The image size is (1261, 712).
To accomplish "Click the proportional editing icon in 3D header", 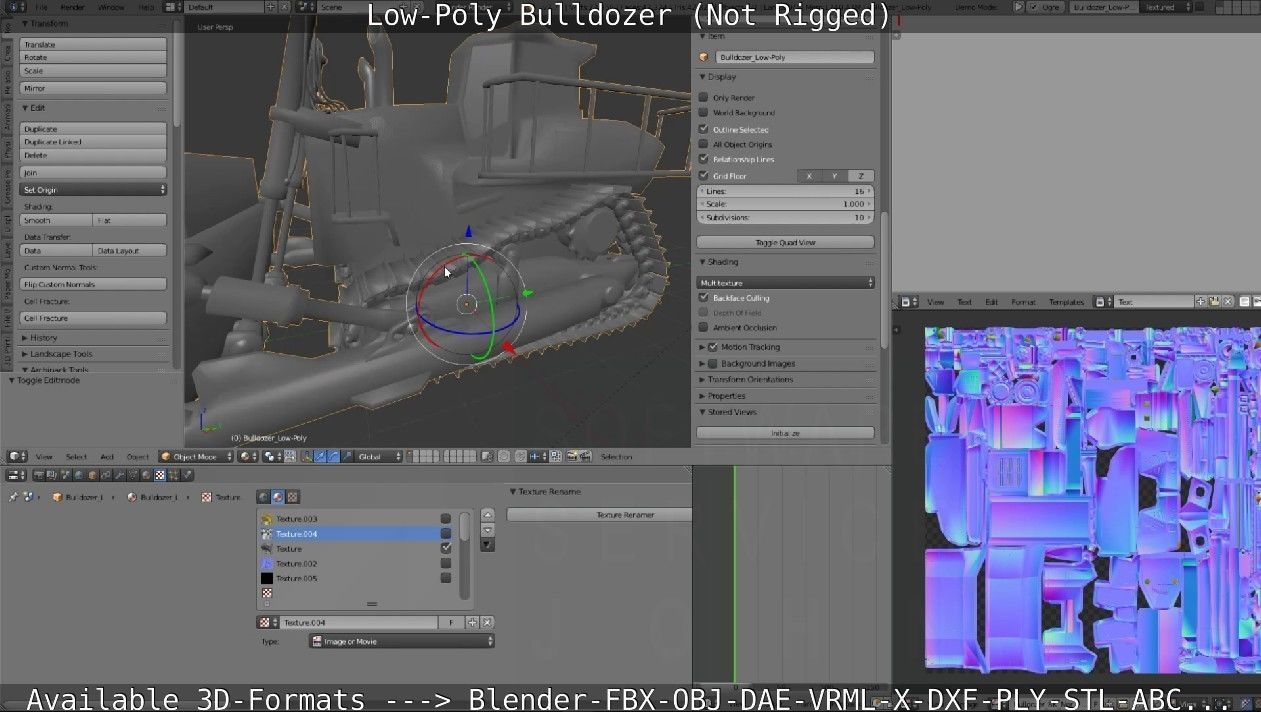I will pos(503,456).
